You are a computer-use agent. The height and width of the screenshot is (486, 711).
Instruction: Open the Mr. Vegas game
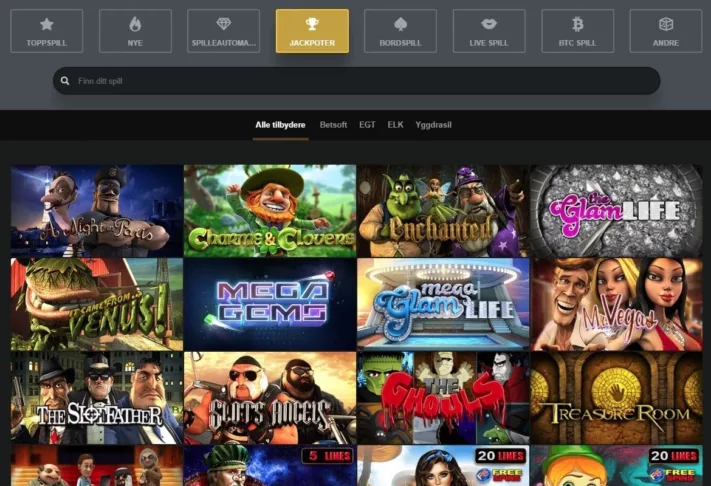(616, 304)
